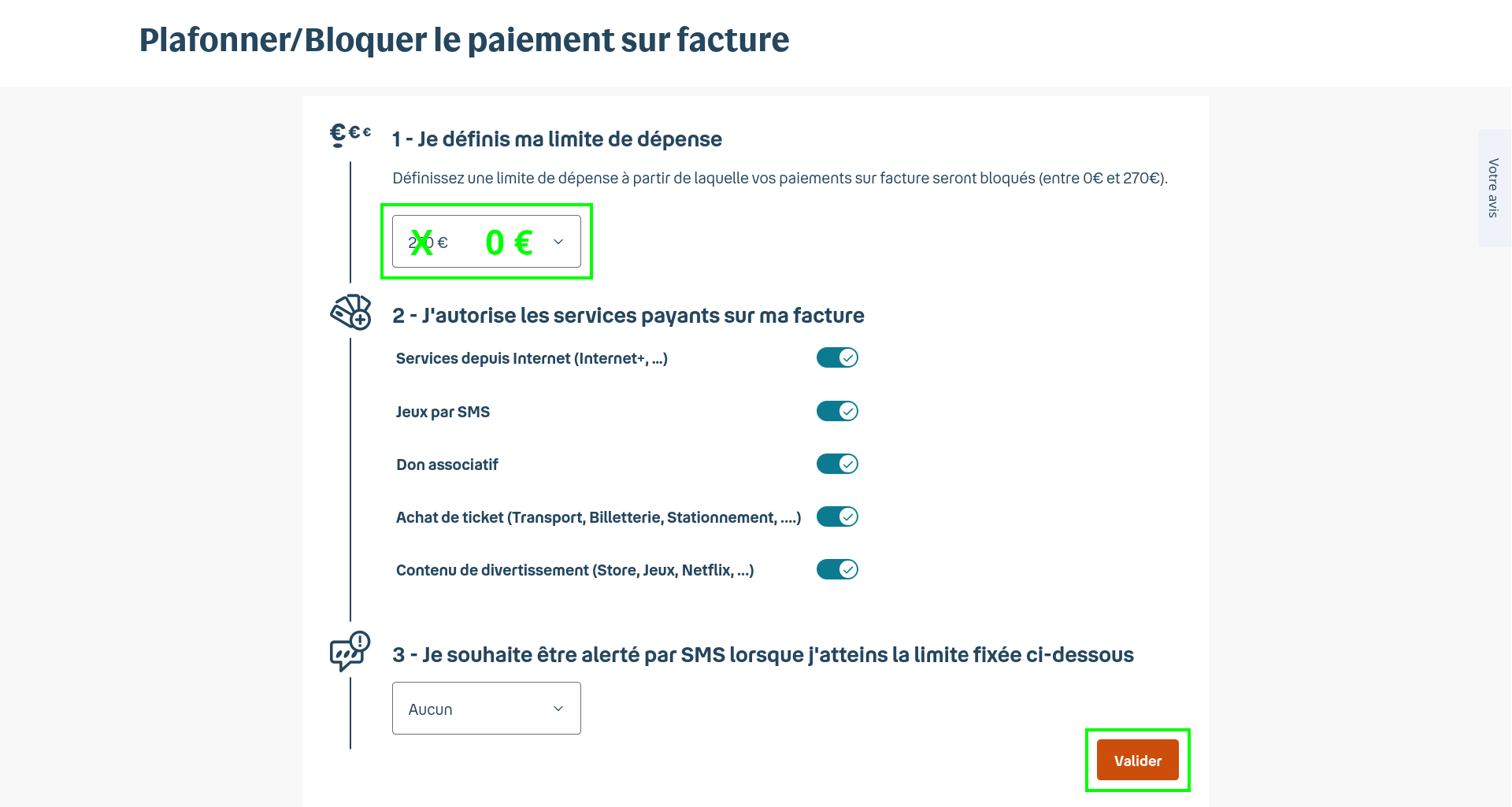Toggle Achat de ticket switch
The width and height of the screenshot is (1512, 807).
tap(836, 517)
